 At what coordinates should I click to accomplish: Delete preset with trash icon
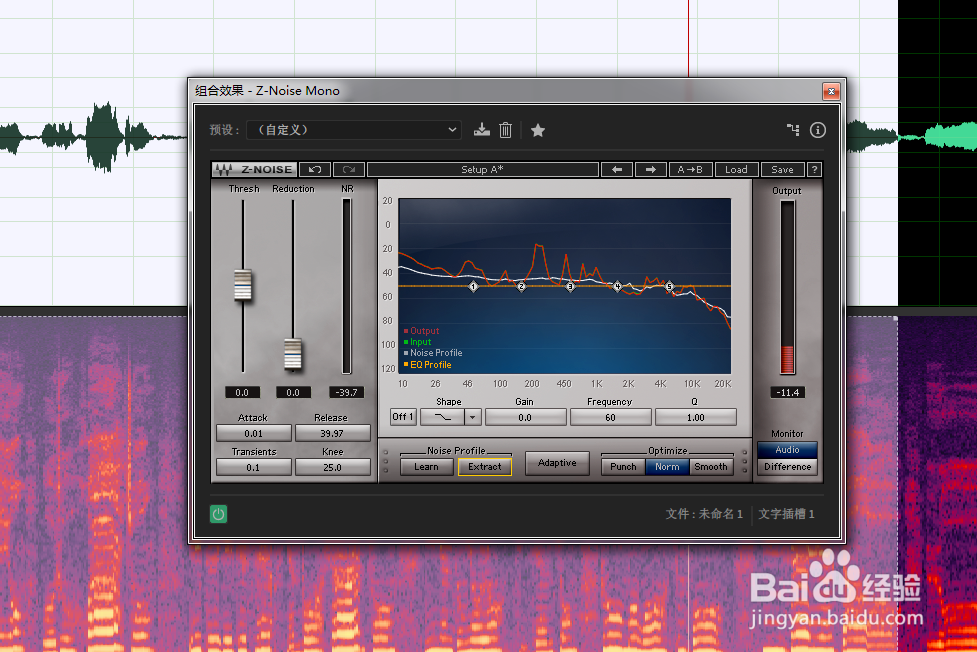[505, 130]
